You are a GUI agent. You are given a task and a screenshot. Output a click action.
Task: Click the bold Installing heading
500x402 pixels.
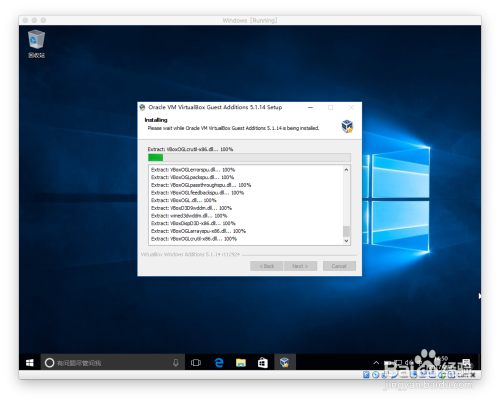[x=156, y=120]
